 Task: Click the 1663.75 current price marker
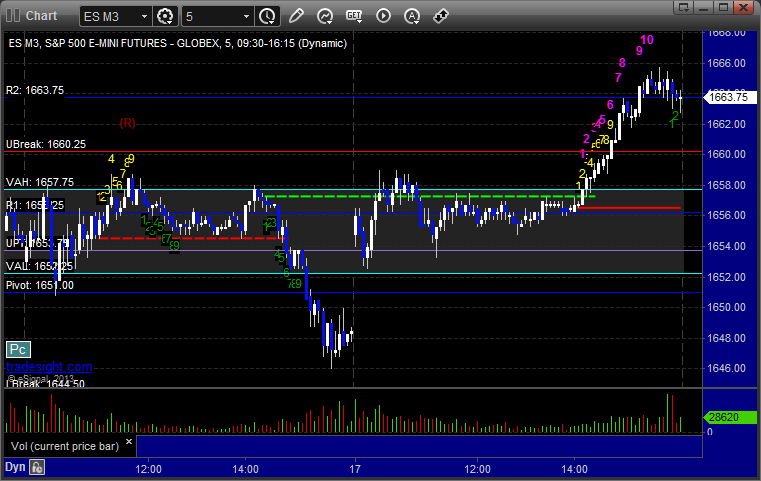click(729, 97)
